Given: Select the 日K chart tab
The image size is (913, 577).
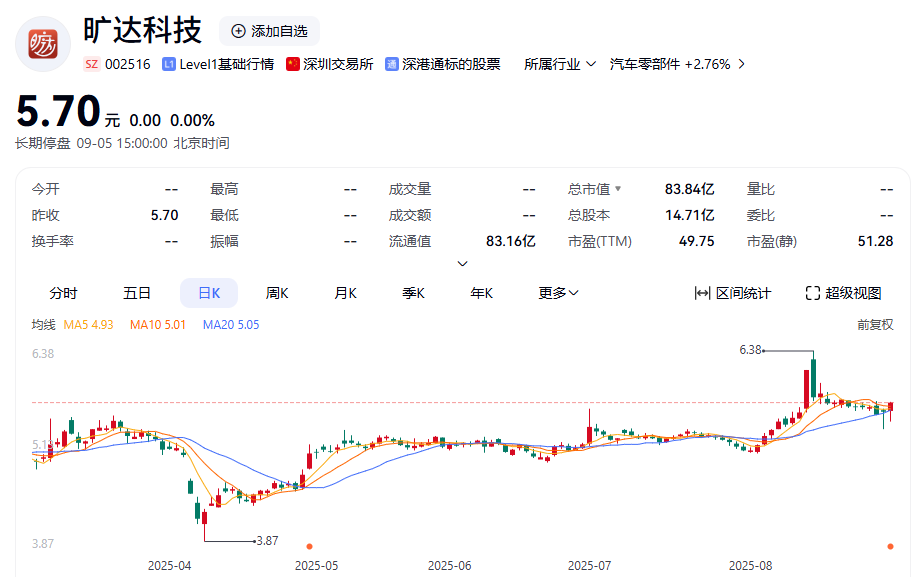Looking at the screenshot, I should pyautogui.click(x=209, y=293).
